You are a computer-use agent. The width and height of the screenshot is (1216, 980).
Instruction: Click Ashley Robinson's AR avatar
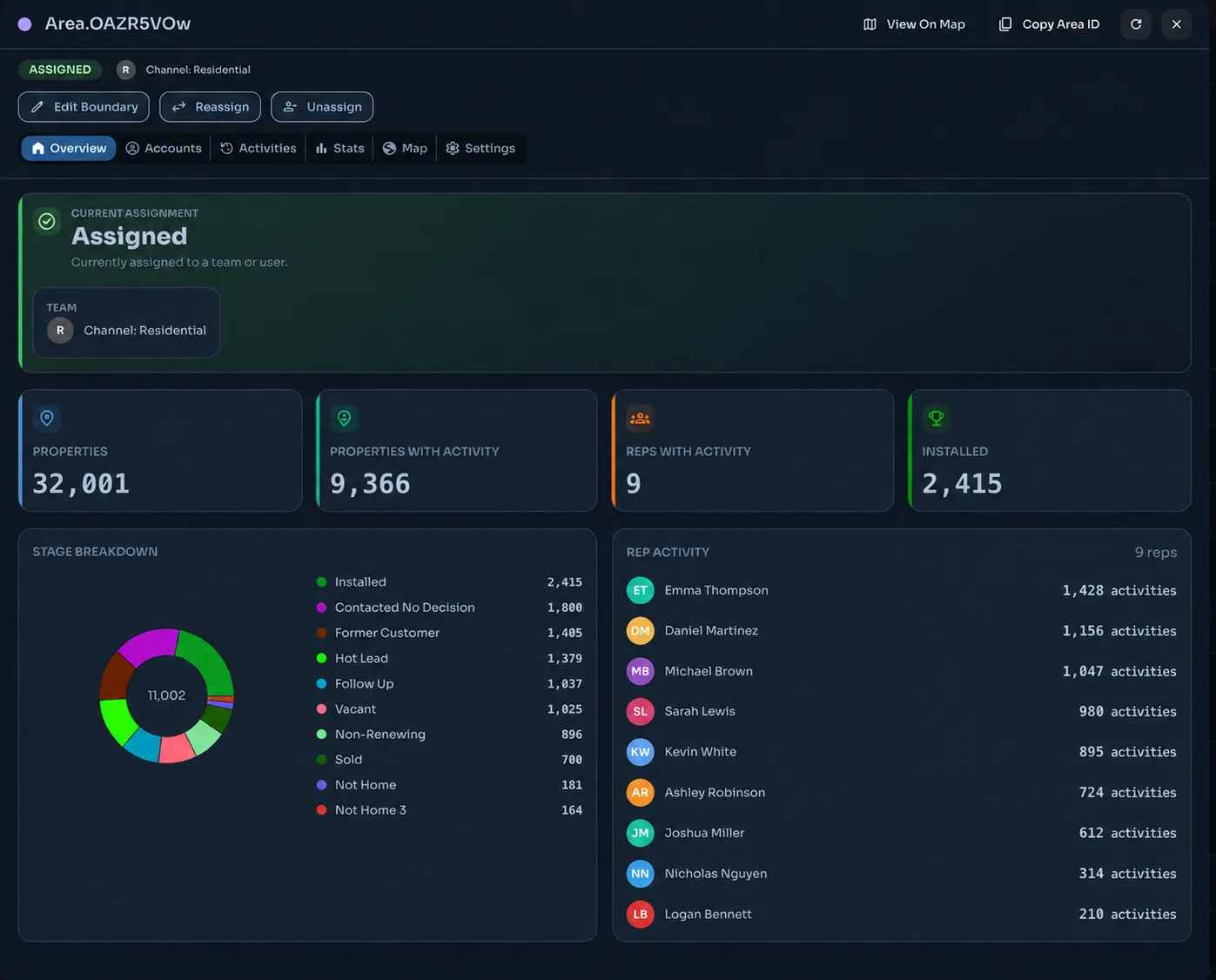[641, 793]
